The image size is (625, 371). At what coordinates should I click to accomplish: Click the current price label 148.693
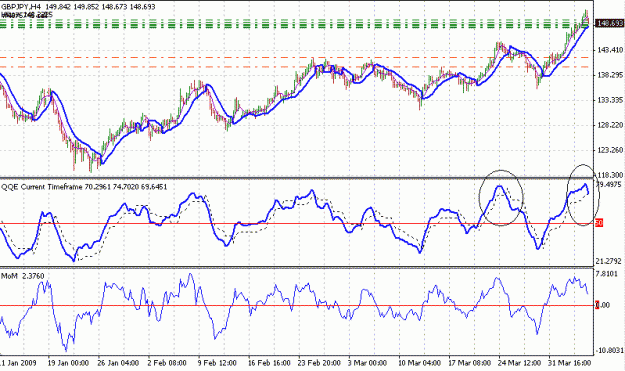[x=610, y=24]
